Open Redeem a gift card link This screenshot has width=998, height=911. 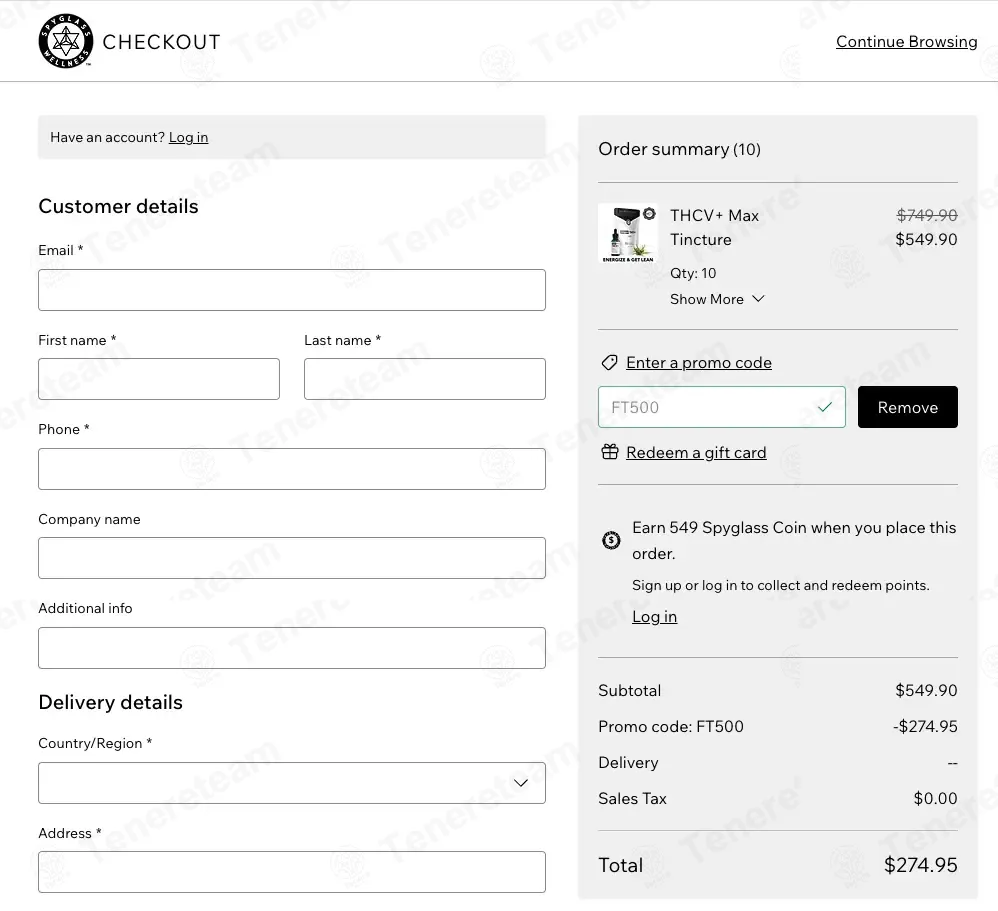pos(696,453)
